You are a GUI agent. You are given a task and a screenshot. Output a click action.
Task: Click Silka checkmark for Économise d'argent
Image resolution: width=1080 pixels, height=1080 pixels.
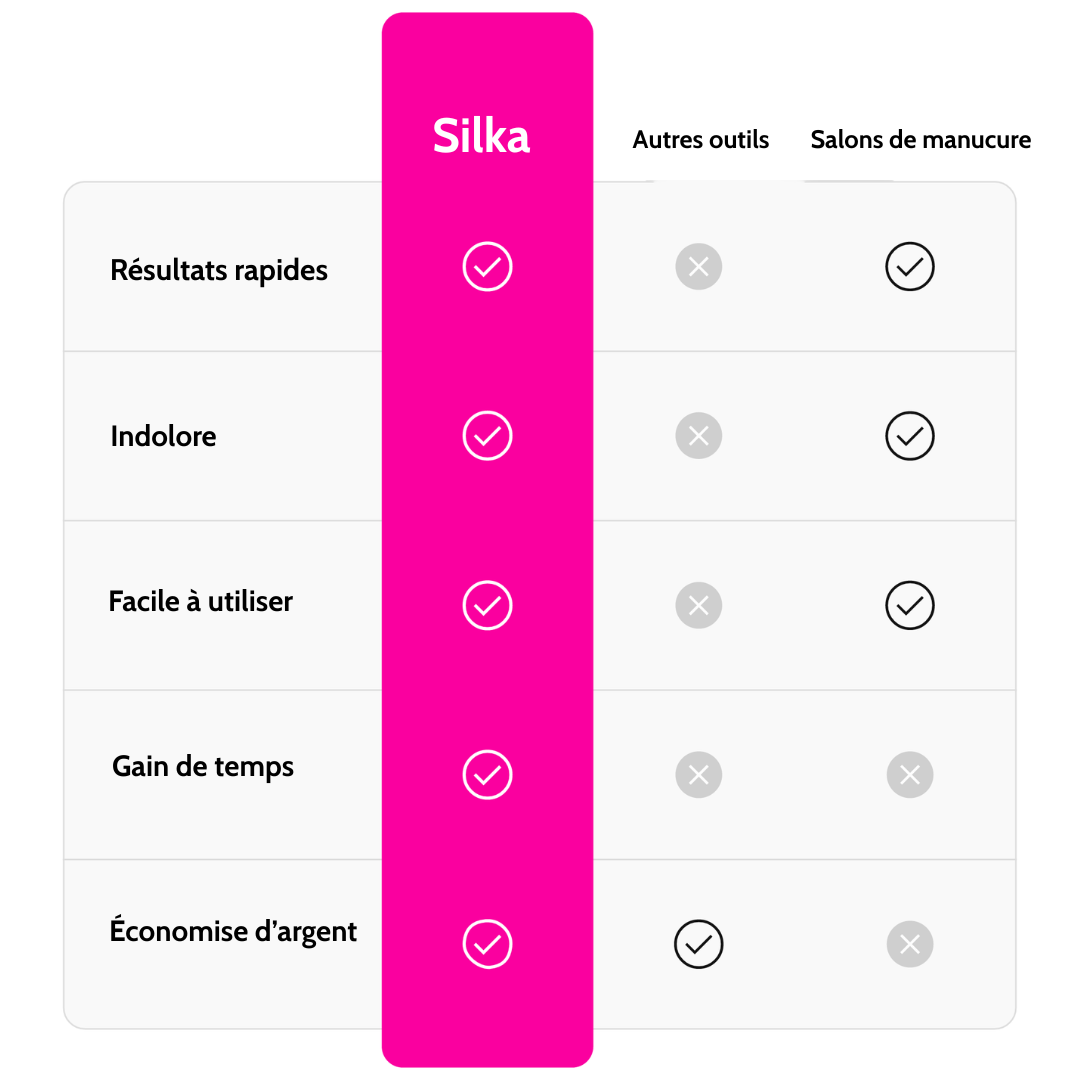(x=487, y=944)
